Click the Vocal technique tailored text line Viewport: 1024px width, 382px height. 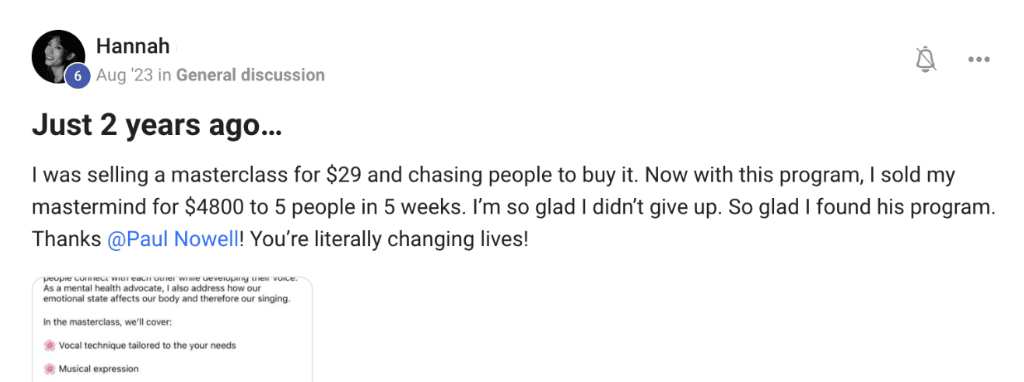pyautogui.click(x=147, y=345)
